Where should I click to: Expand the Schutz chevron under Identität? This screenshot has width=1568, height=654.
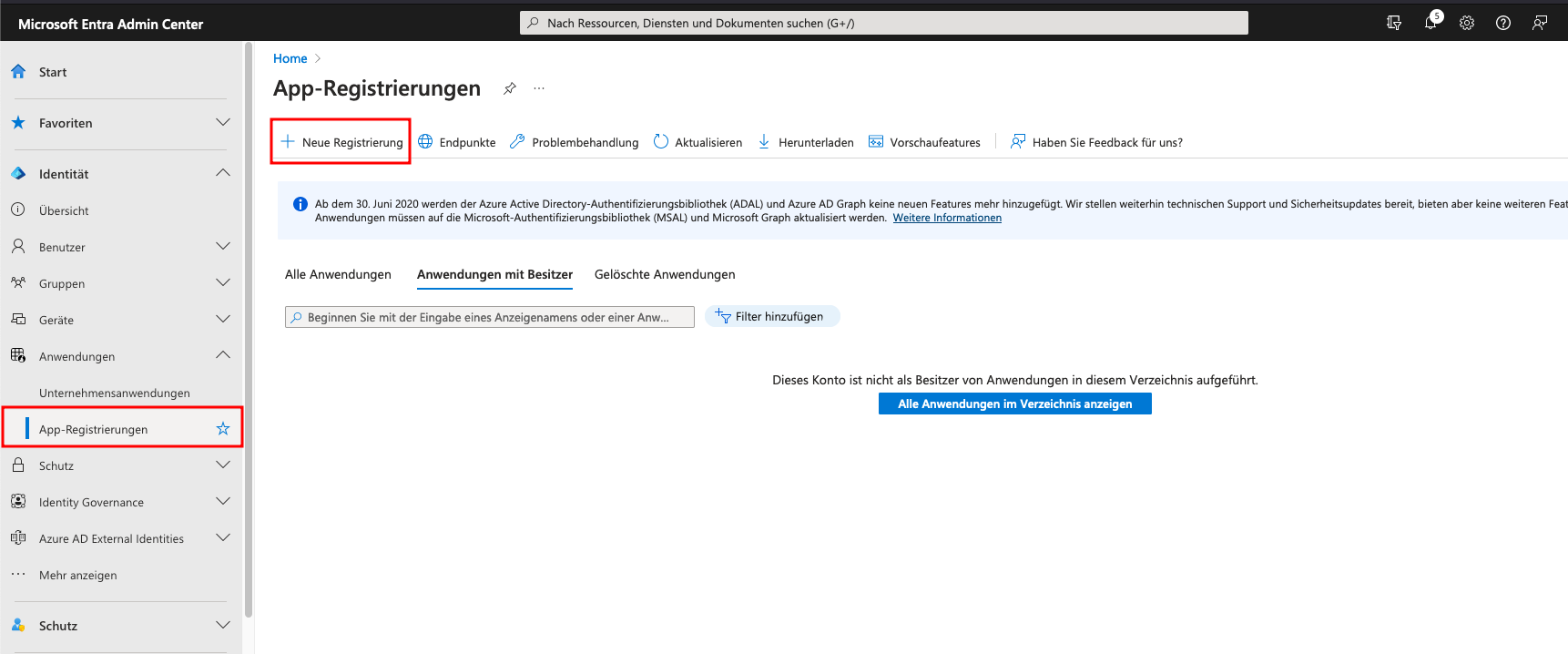coord(223,465)
